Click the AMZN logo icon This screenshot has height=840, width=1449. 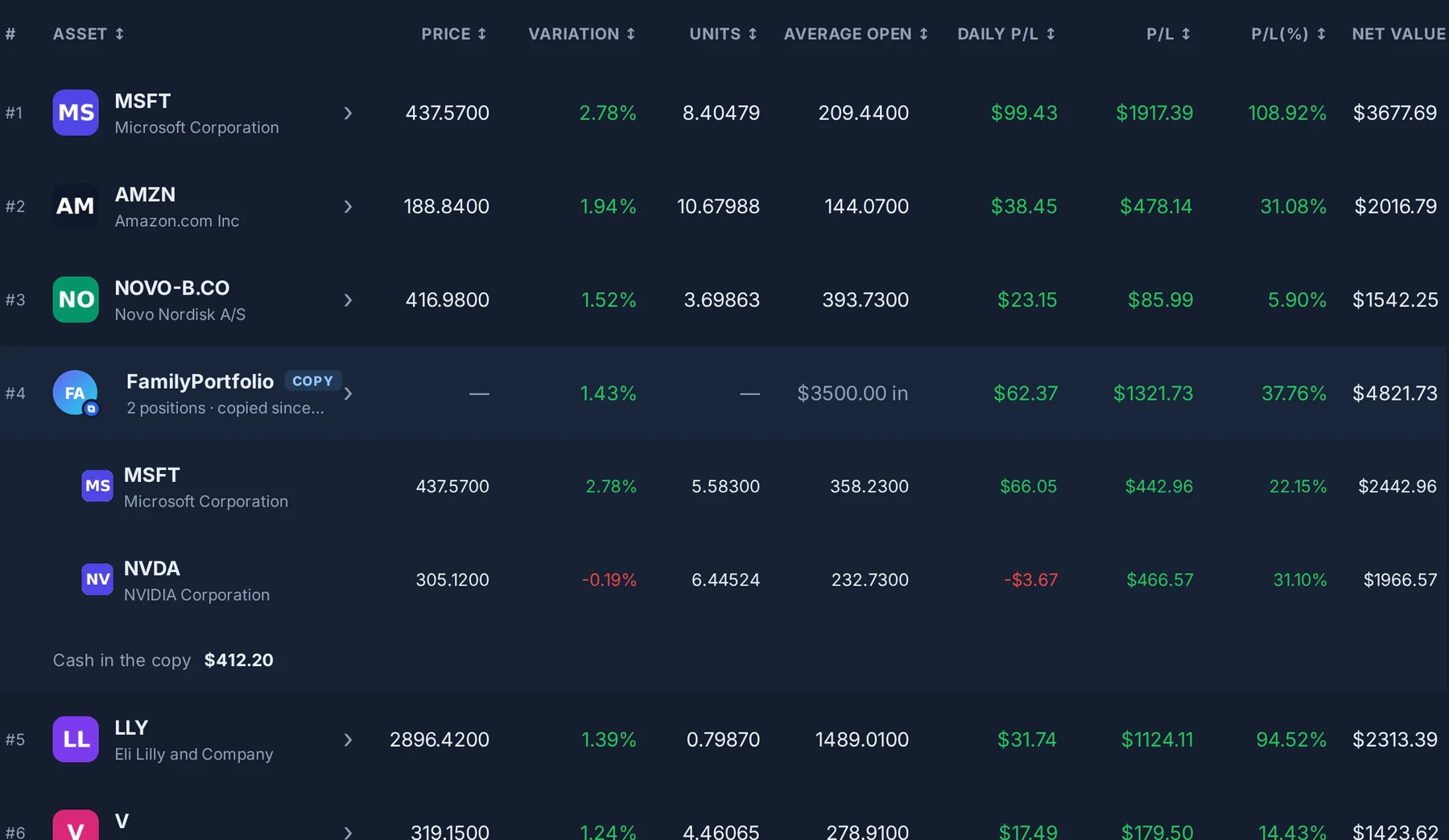pyautogui.click(x=76, y=206)
